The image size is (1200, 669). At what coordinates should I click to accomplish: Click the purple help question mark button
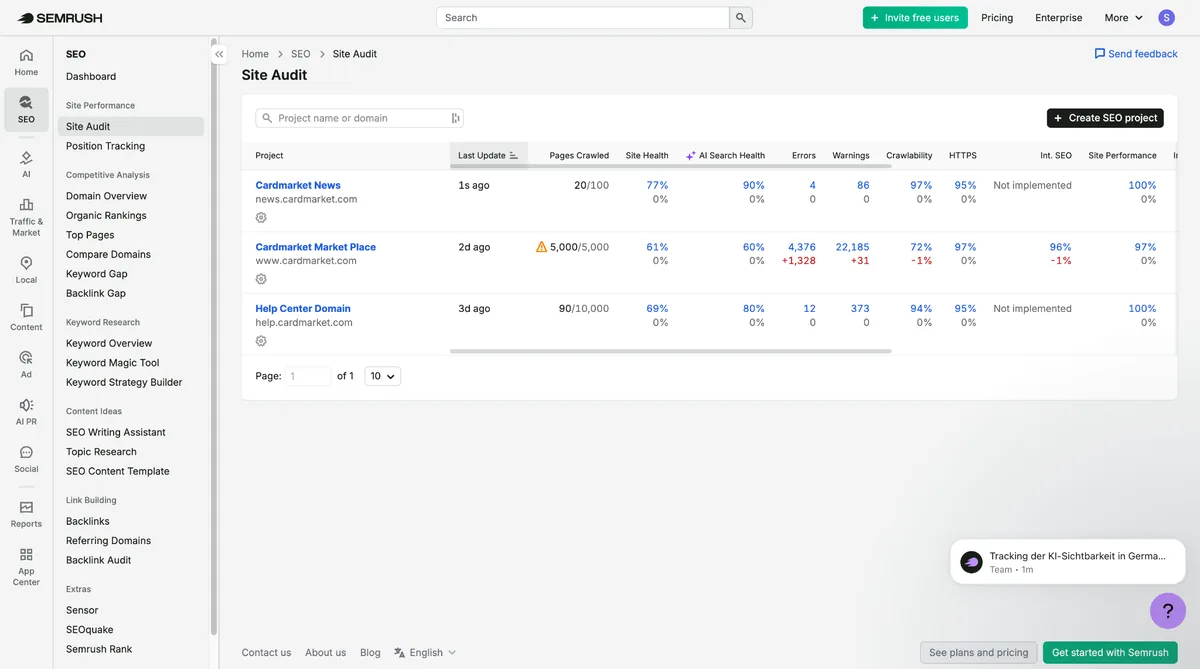click(x=1167, y=609)
